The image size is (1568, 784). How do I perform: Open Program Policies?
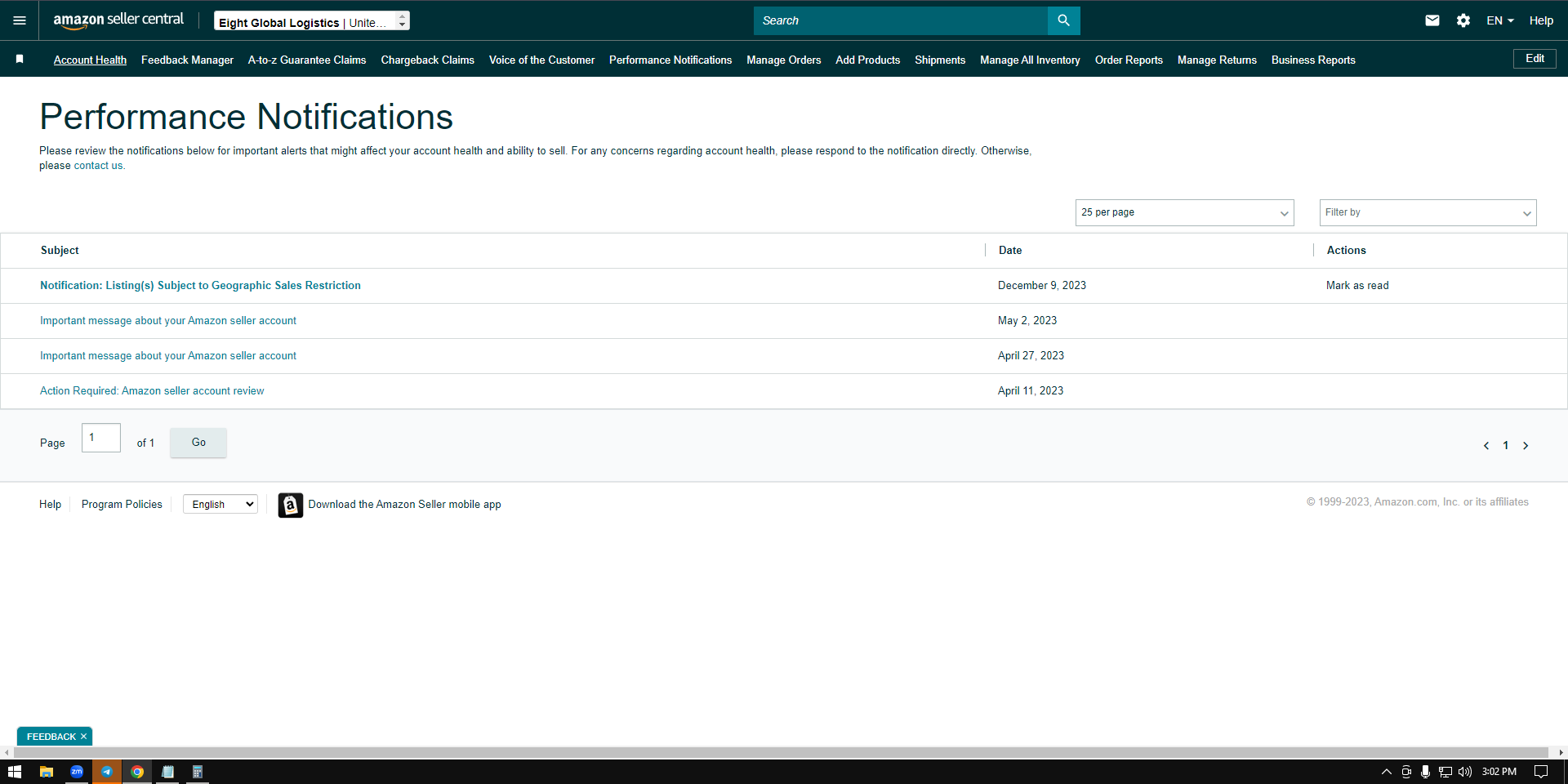point(122,505)
